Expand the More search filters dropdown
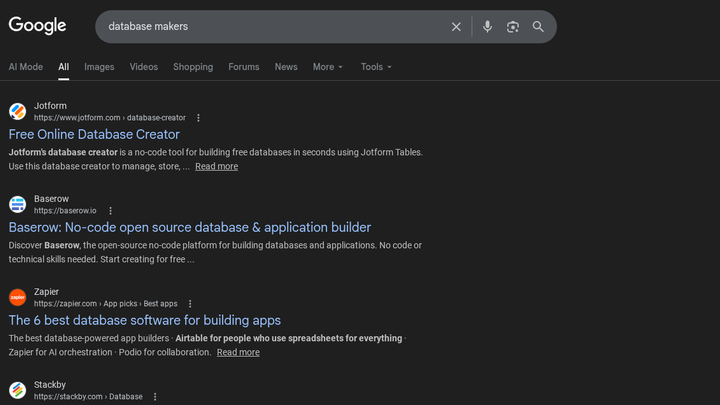The width and height of the screenshot is (720, 405). [x=327, y=67]
